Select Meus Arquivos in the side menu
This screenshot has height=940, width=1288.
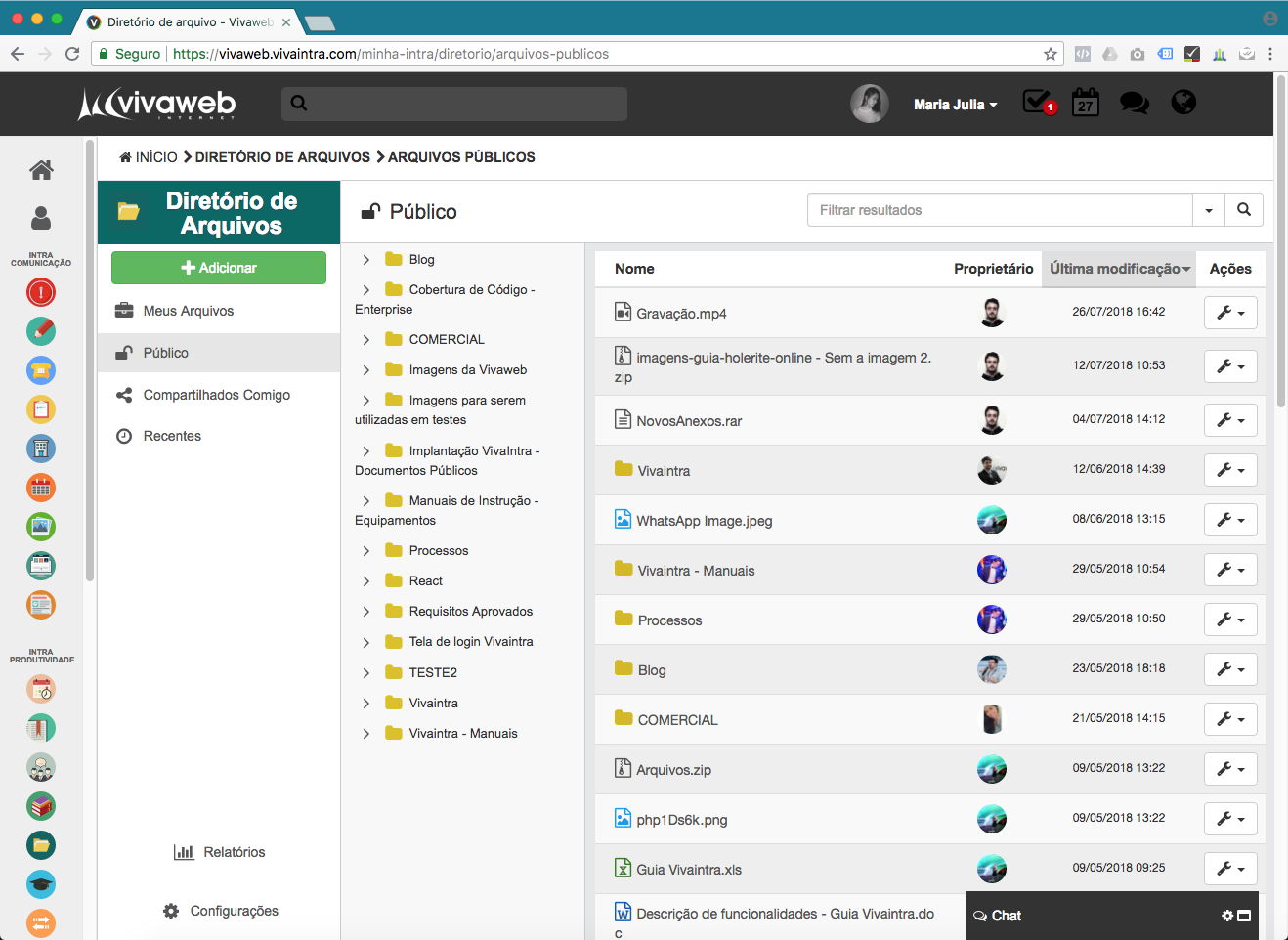tap(188, 311)
